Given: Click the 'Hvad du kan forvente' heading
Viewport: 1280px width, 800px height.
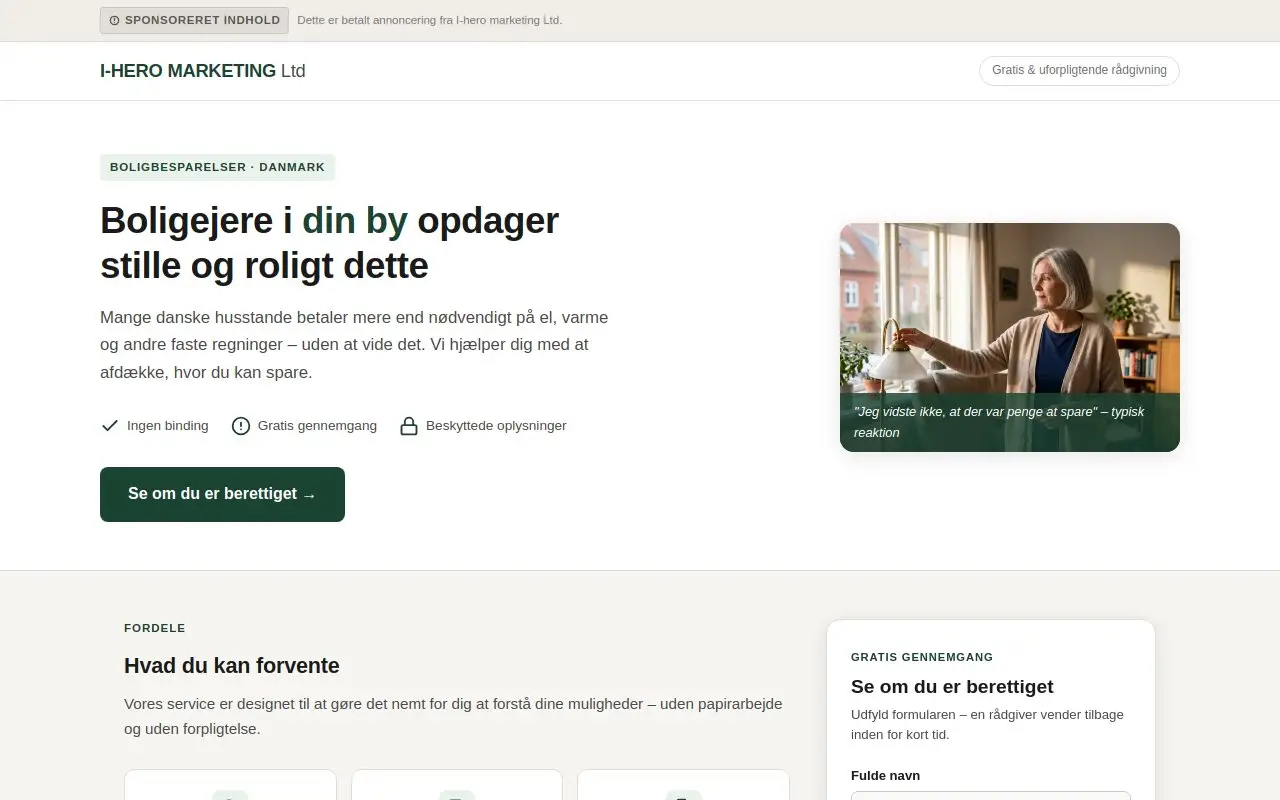Looking at the screenshot, I should (x=232, y=666).
